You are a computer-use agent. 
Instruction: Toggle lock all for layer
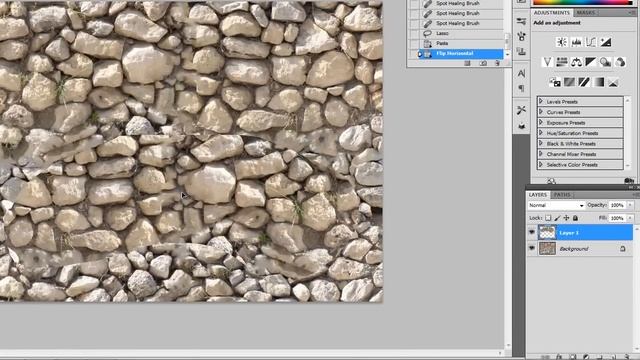click(576, 218)
